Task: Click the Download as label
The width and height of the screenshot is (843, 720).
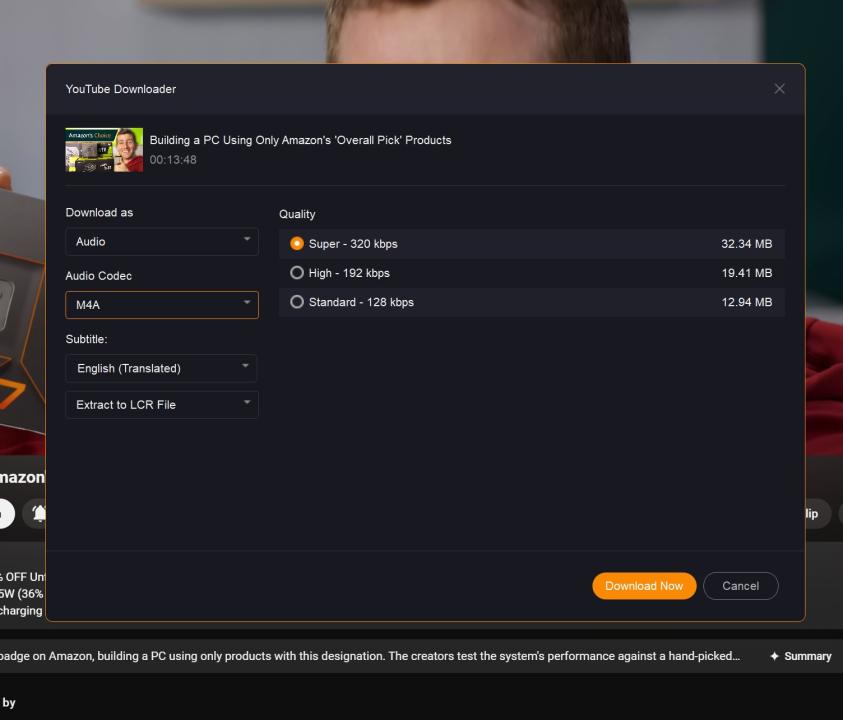Action: click(99, 212)
